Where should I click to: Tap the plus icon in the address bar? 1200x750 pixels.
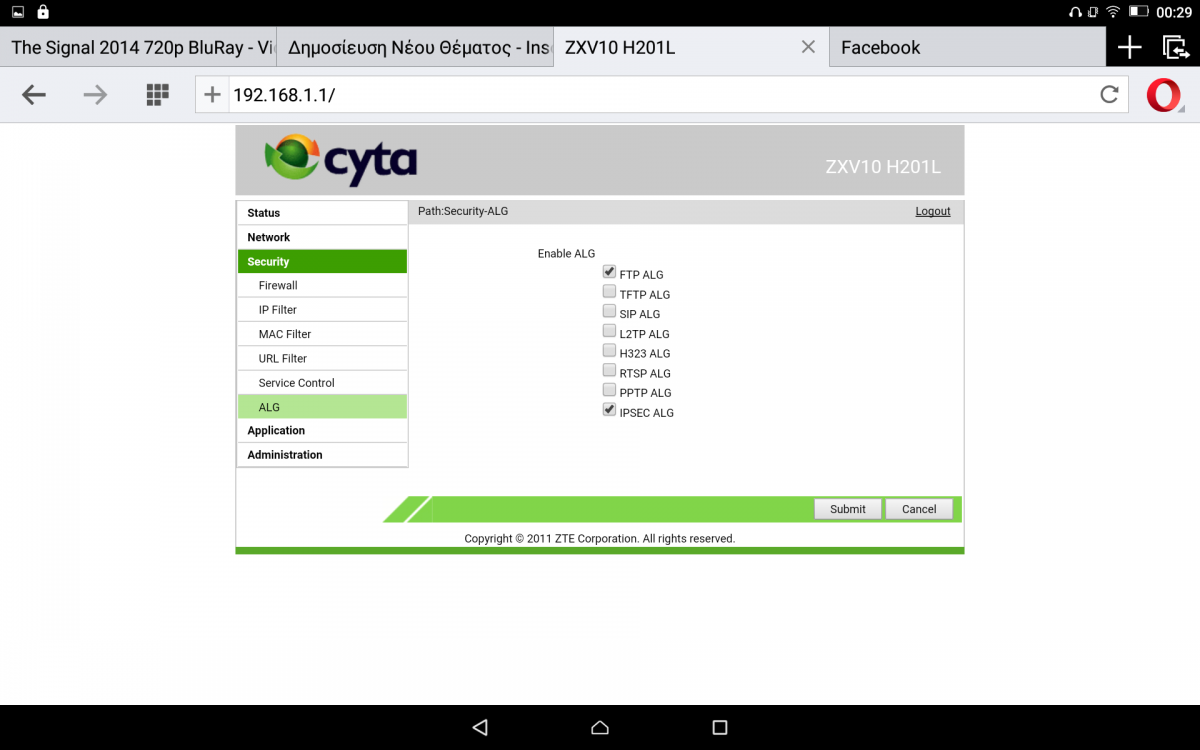(x=212, y=95)
